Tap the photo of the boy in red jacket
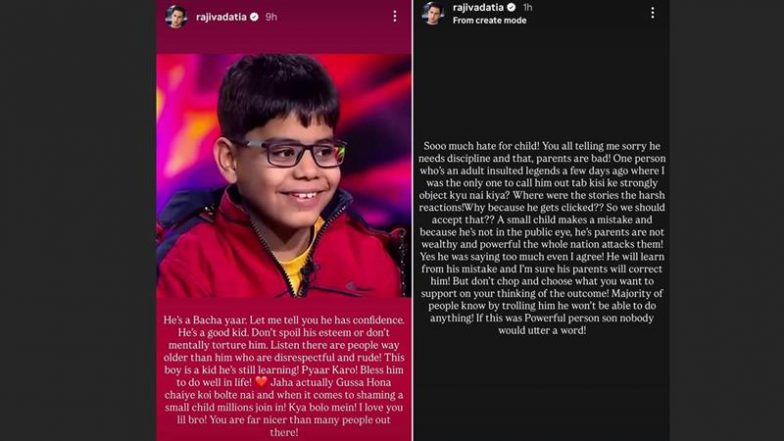This screenshot has height=441, width=784. (284, 176)
